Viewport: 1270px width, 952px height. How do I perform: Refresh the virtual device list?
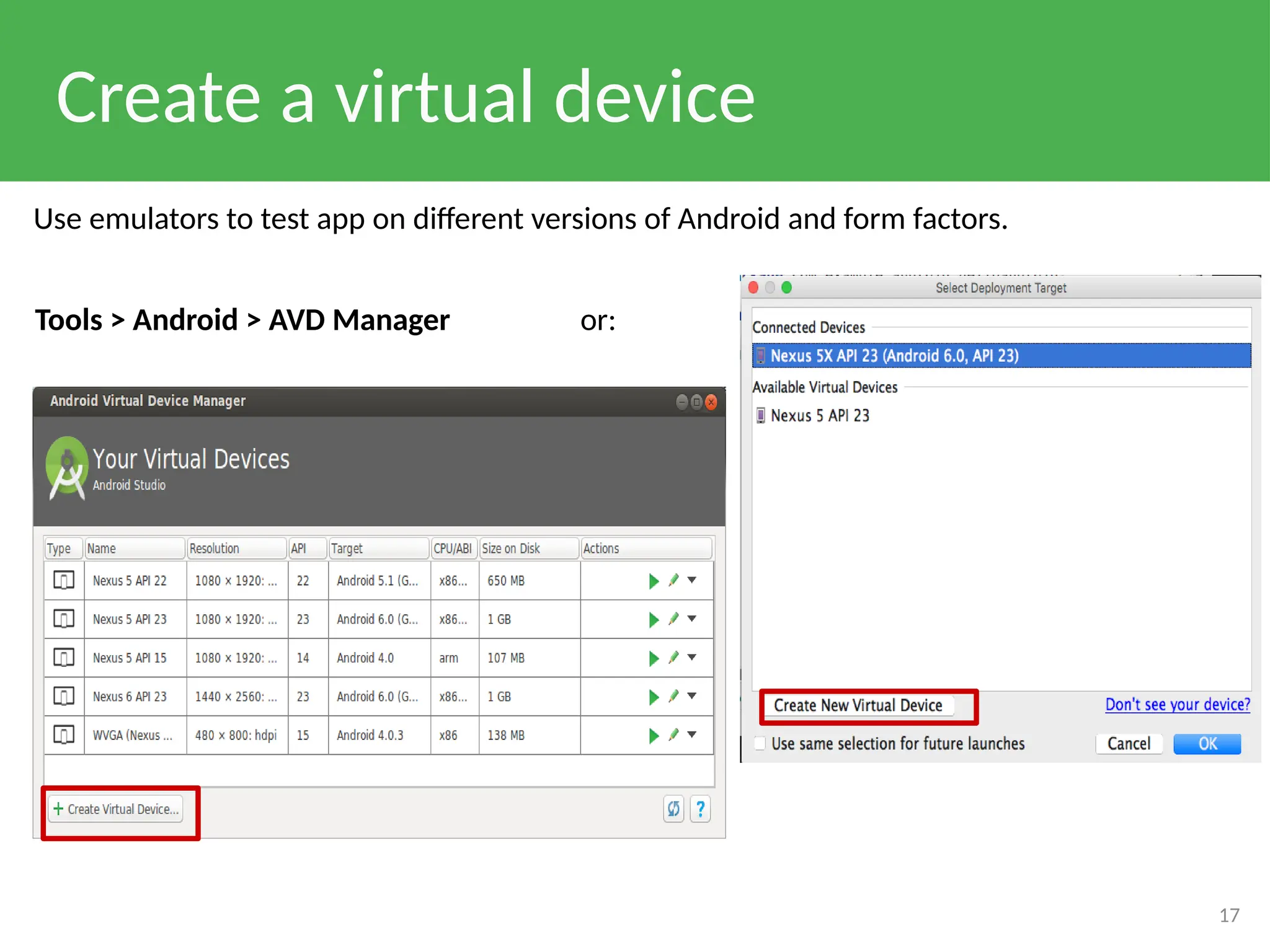click(673, 809)
